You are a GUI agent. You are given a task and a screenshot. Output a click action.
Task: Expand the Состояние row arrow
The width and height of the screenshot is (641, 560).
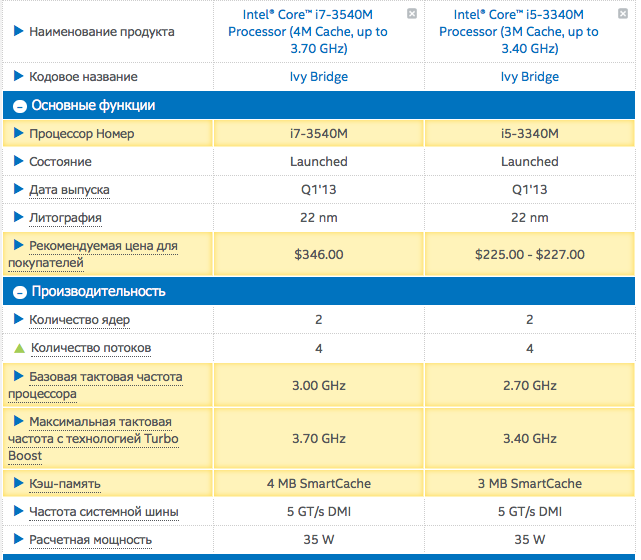[18, 161]
